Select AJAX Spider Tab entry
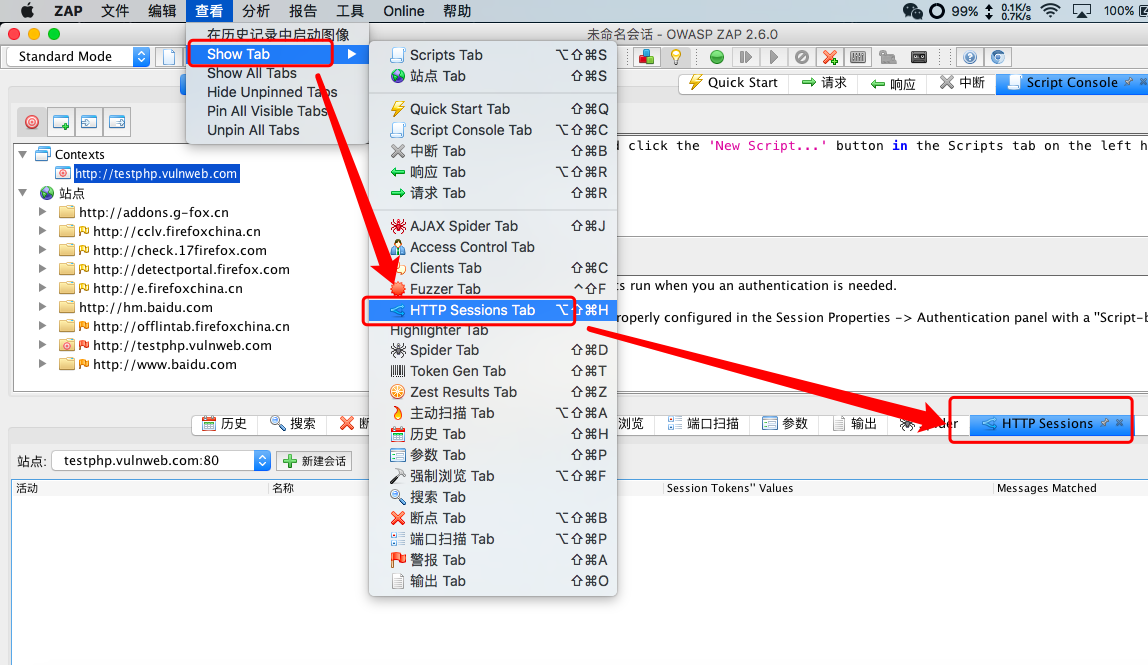The height and width of the screenshot is (665, 1148). point(493,226)
